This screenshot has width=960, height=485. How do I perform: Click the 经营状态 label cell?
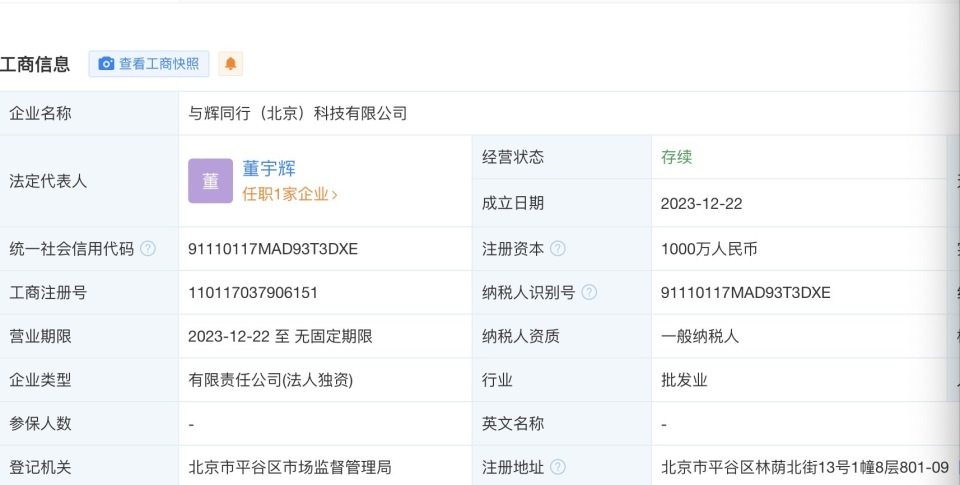tap(562, 157)
